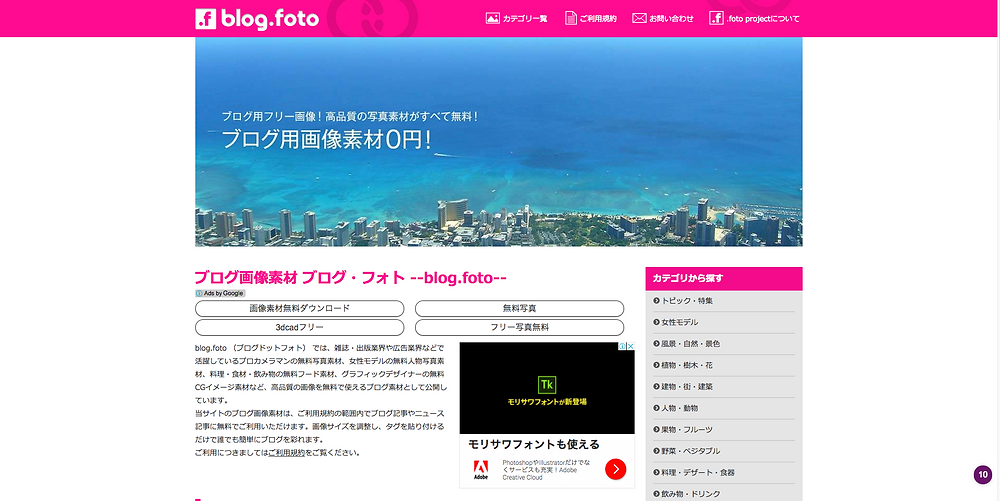Click the Adobe logo in the ad
The image size is (1000, 501).
pos(481,470)
